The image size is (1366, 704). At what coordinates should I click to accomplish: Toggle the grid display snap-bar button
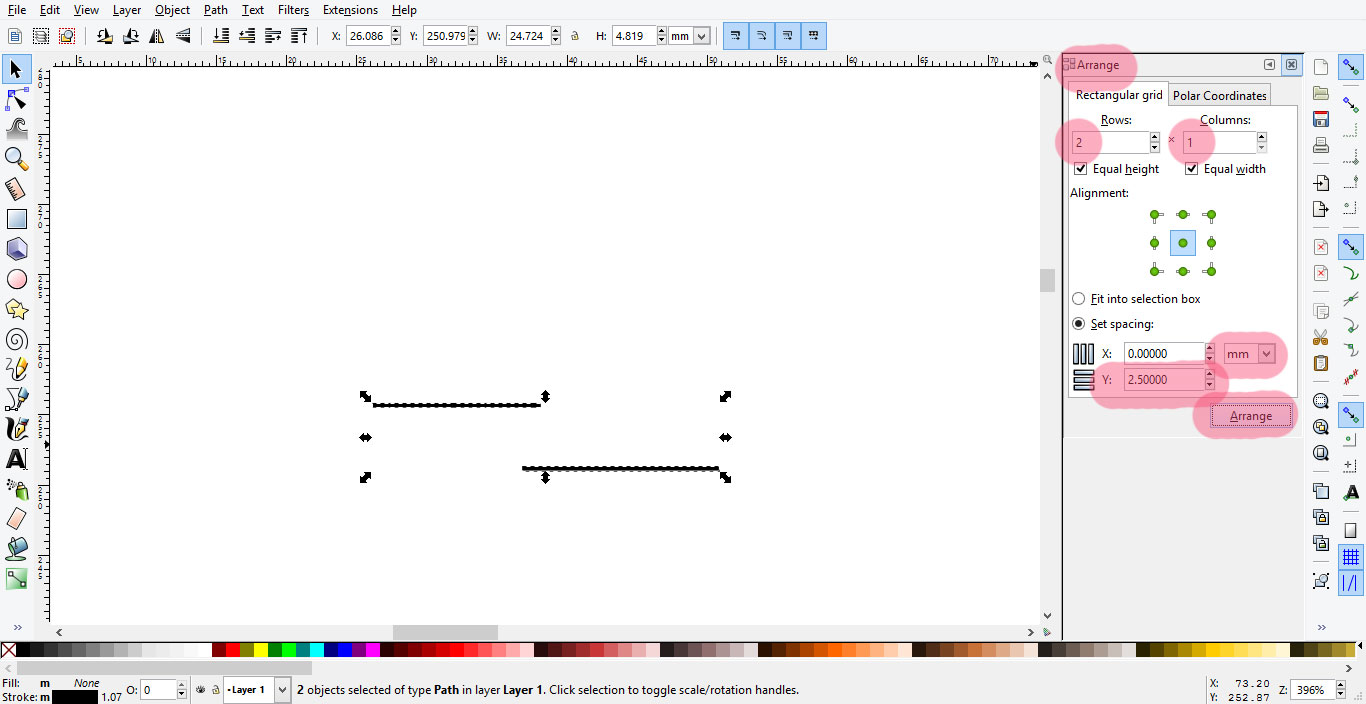pos(1351,556)
